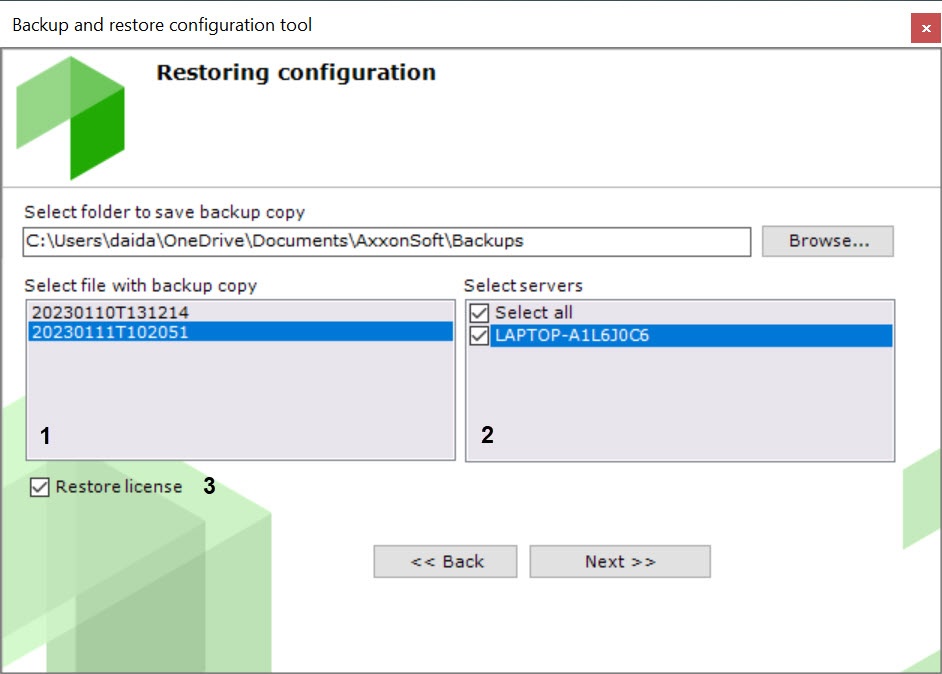Click the Select folder to save backup copy label
This screenshot has width=942, height=674.
pyautogui.click(x=165, y=212)
